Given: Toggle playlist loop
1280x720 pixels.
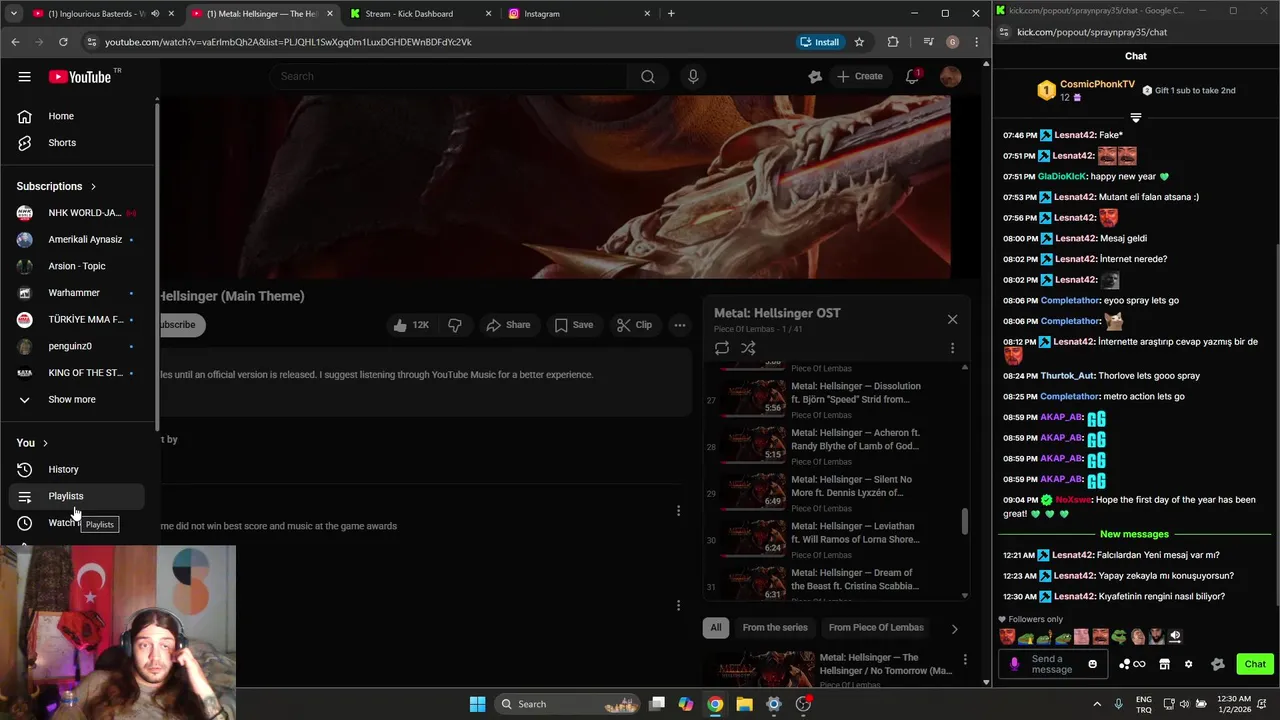Looking at the screenshot, I should [721, 348].
